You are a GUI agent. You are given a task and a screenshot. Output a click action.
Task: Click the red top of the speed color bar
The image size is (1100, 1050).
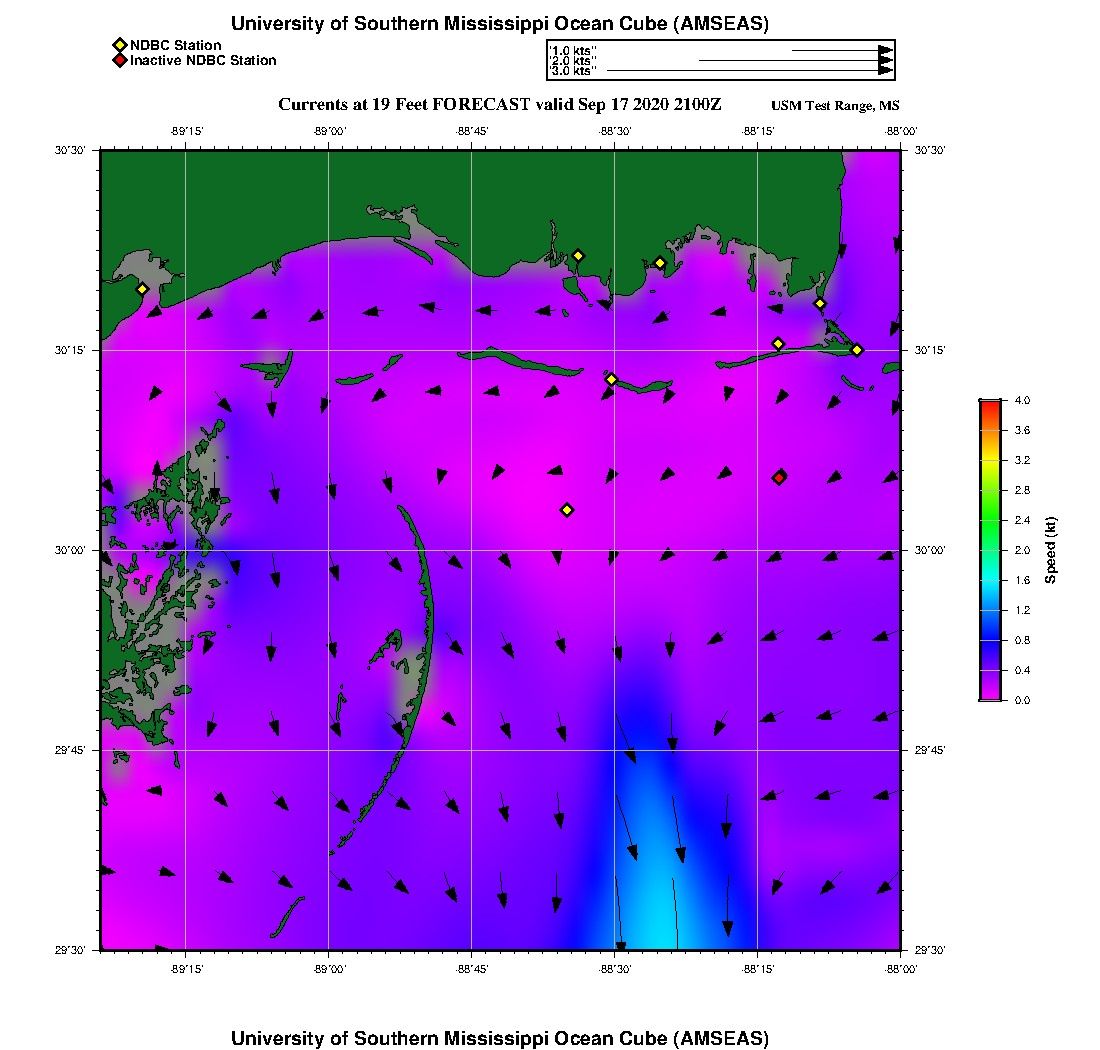(989, 404)
